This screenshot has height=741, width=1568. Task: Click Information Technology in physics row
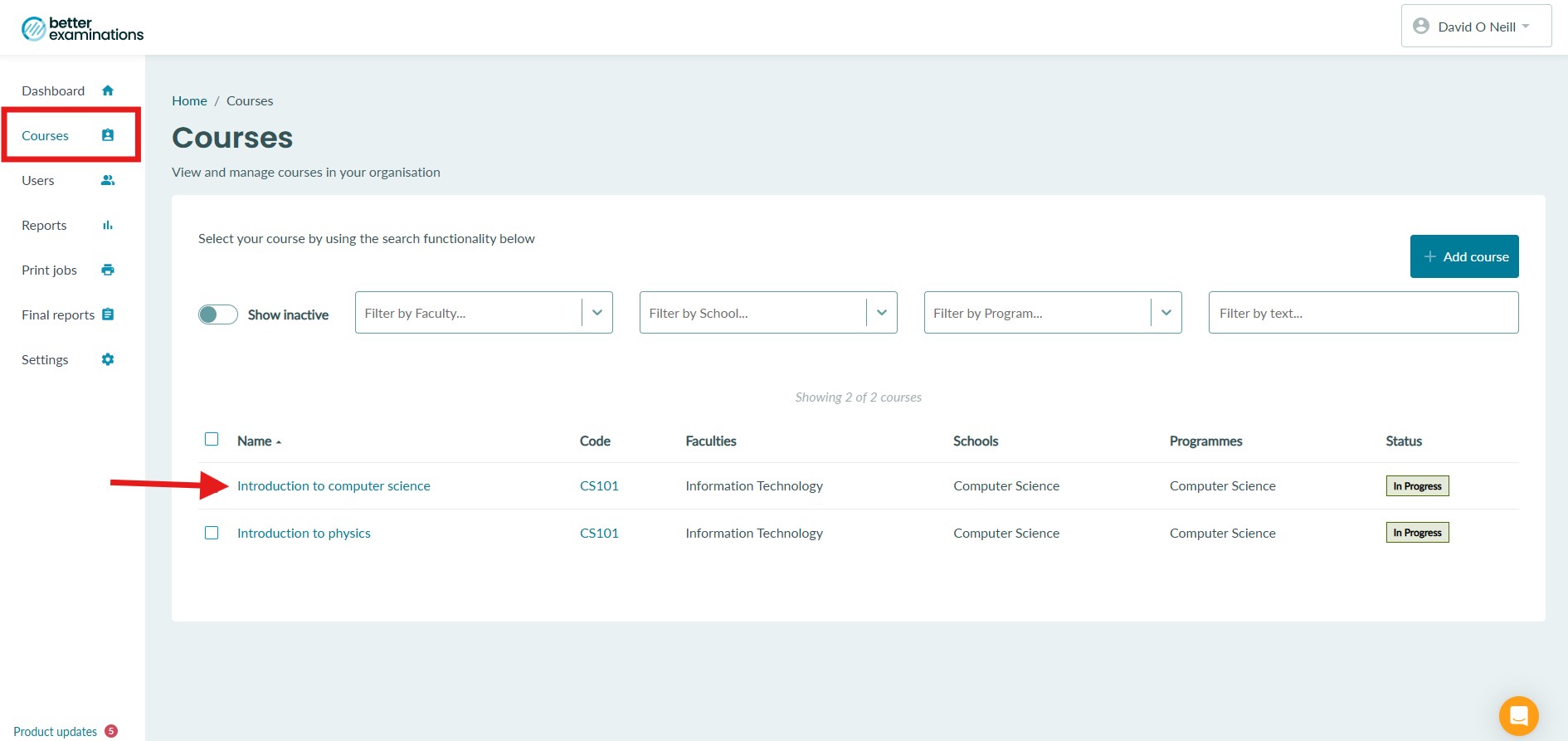coord(754,533)
